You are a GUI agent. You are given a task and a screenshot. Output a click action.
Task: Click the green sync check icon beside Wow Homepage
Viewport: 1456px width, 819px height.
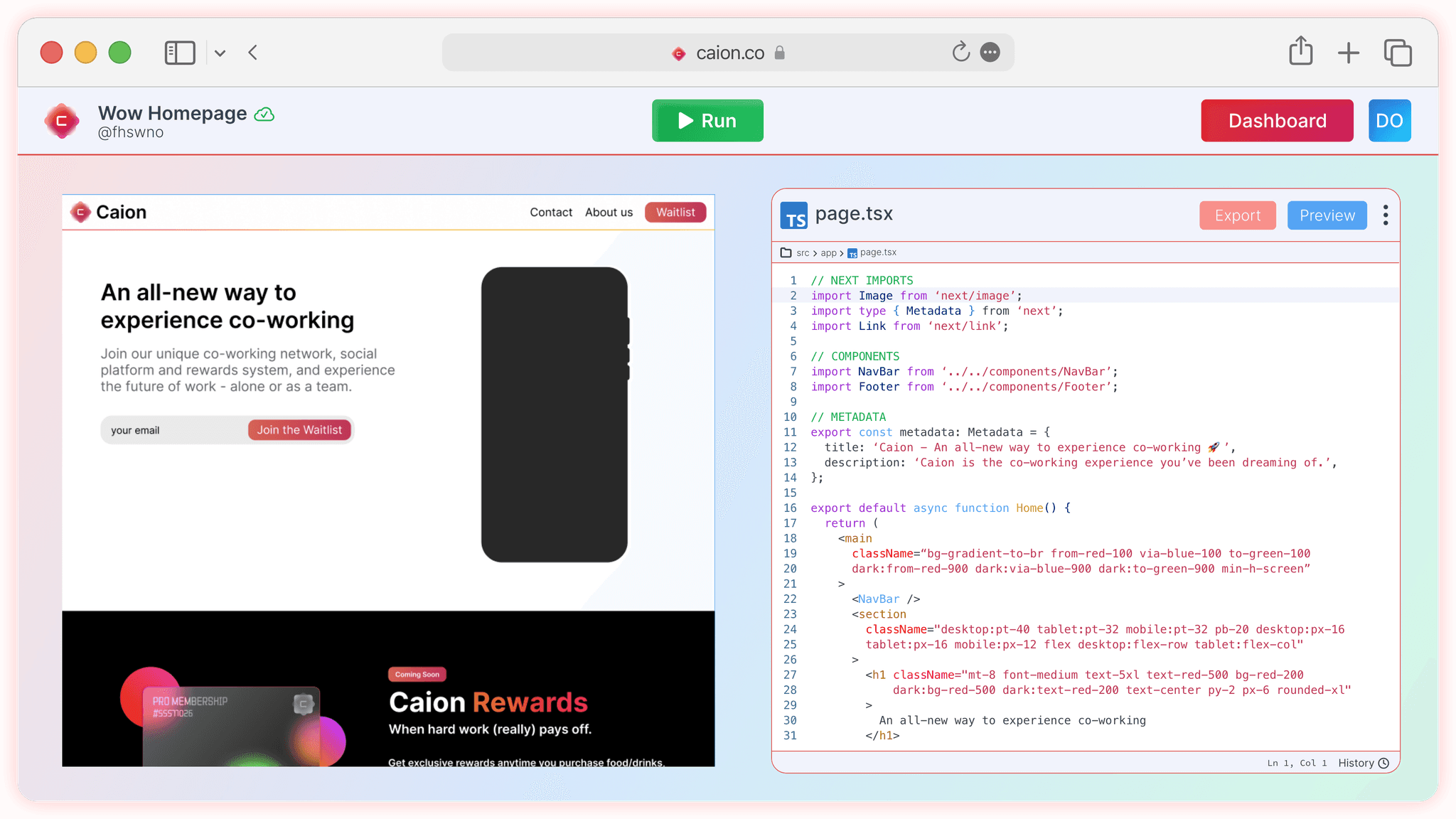pos(263,113)
